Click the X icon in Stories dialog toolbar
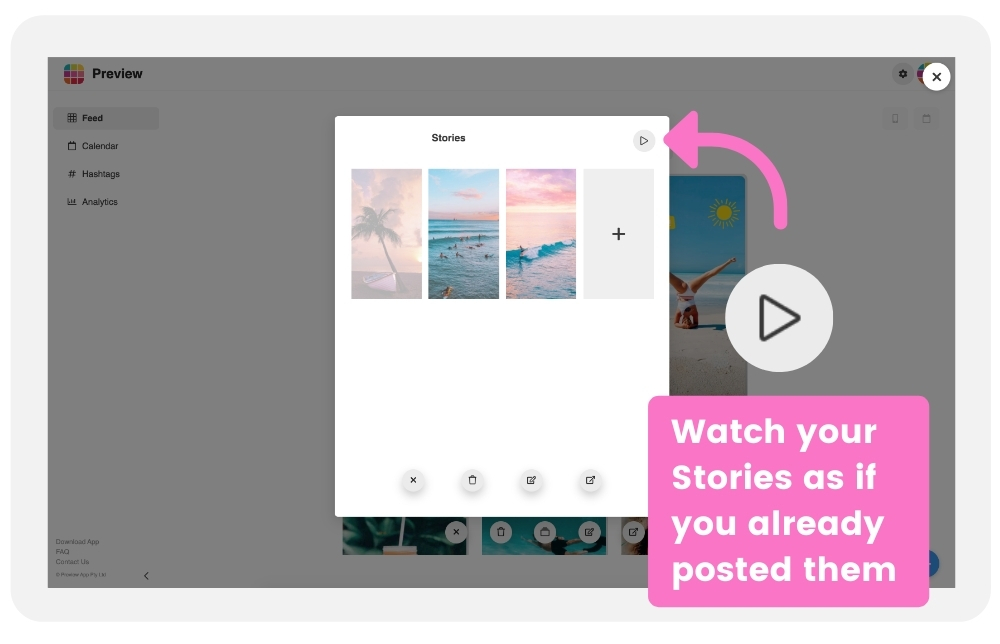The width and height of the screenshot is (1000, 644). 413,480
